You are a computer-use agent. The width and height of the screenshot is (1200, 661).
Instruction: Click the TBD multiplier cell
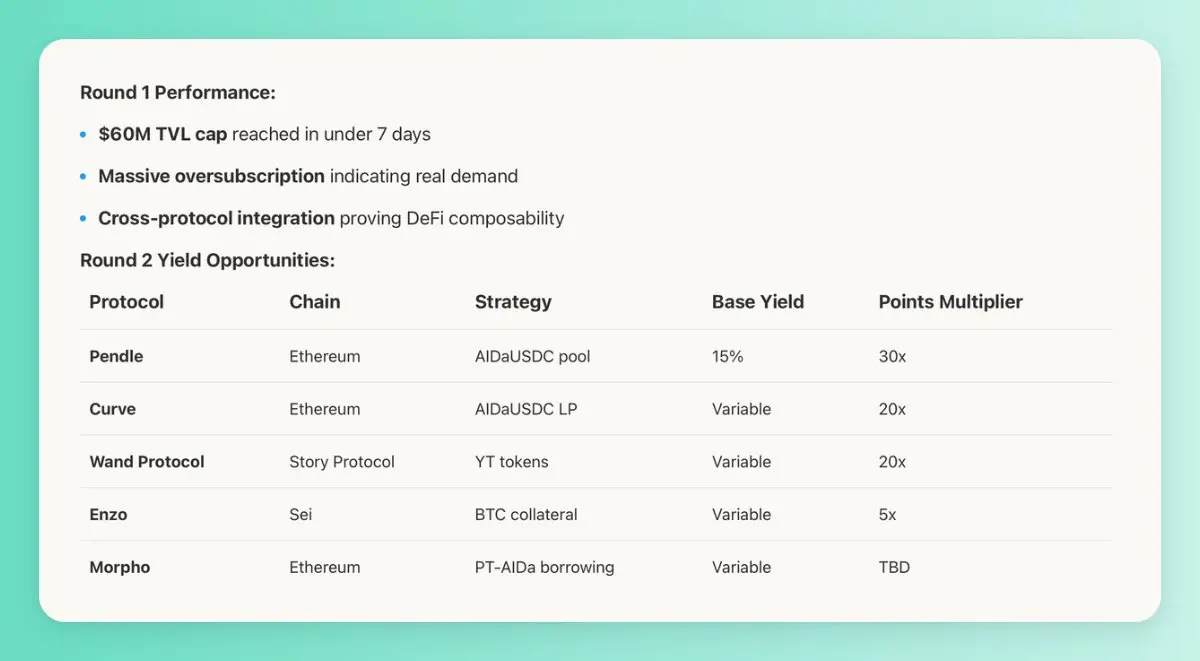(895, 567)
